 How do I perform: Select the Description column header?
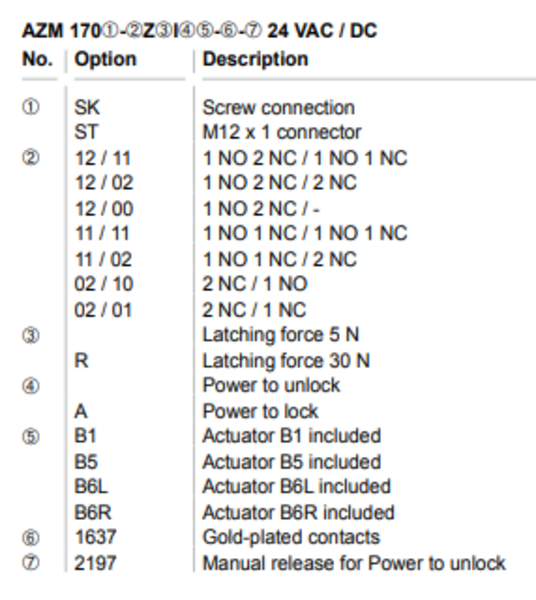(x=255, y=59)
